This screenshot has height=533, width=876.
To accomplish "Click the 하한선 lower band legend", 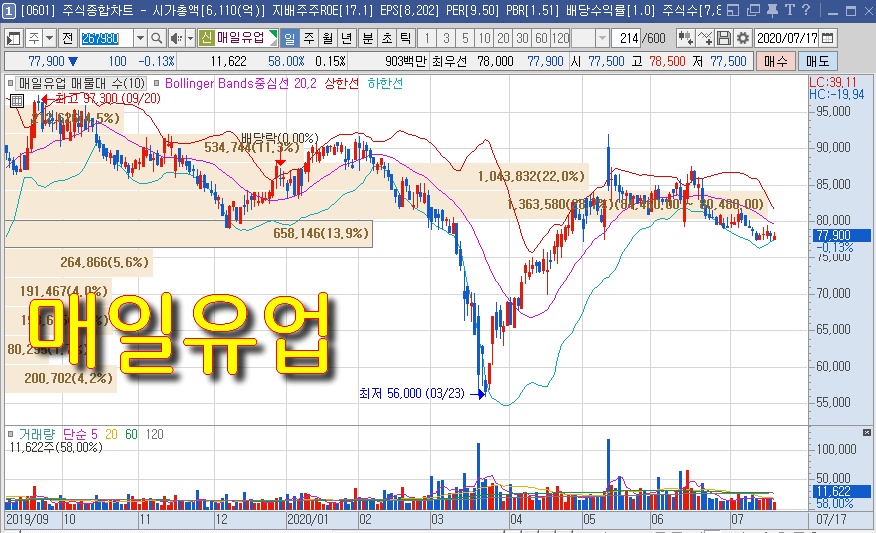I will pos(385,84).
